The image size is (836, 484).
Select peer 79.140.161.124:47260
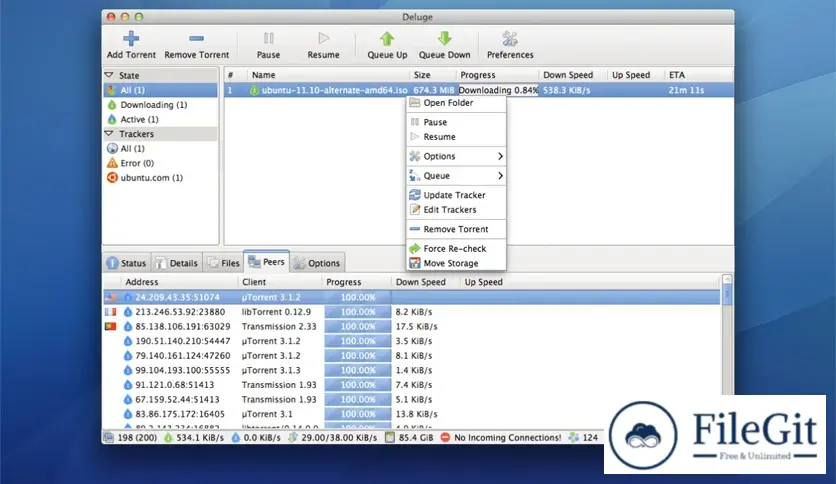(x=411, y=356)
